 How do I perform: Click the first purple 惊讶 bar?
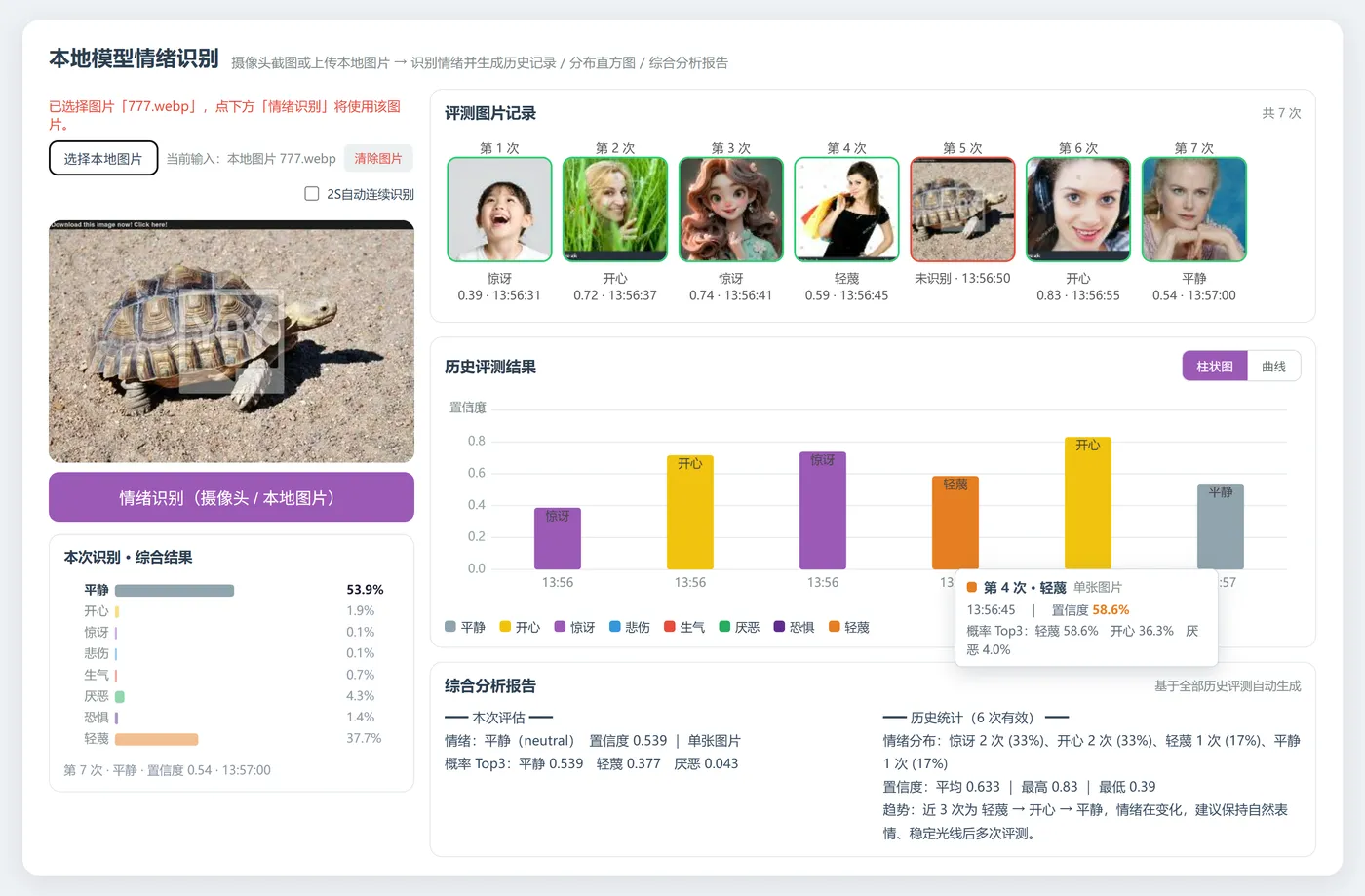[558, 538]
